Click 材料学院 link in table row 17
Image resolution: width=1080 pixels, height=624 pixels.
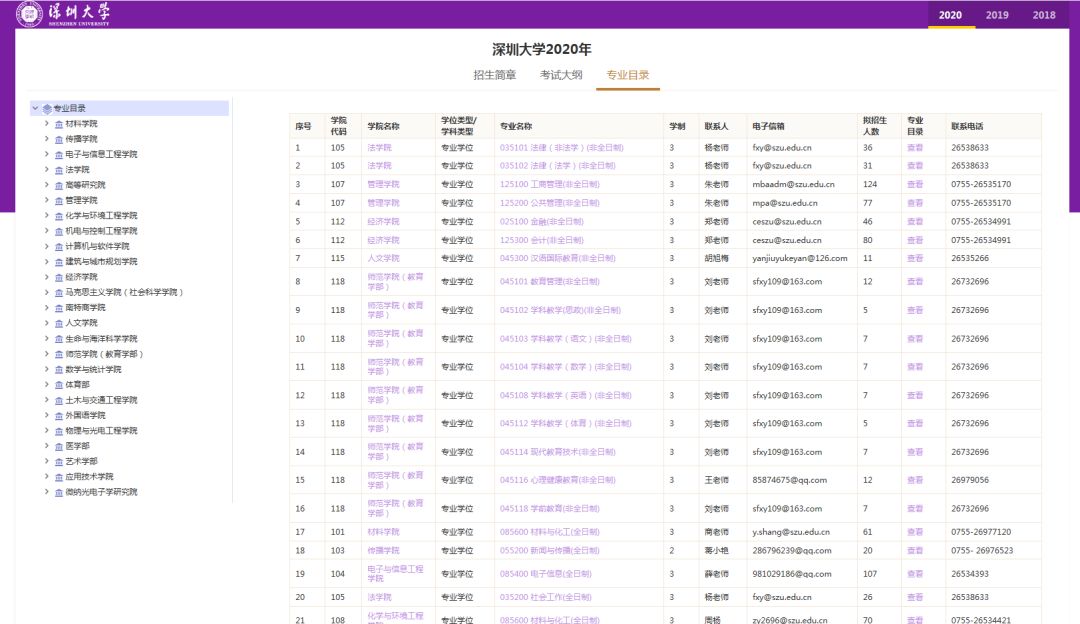(383, 532)
